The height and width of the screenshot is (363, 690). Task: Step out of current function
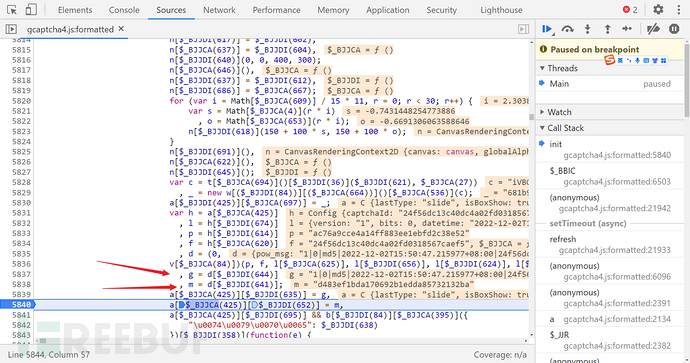[x=607, y=29]
